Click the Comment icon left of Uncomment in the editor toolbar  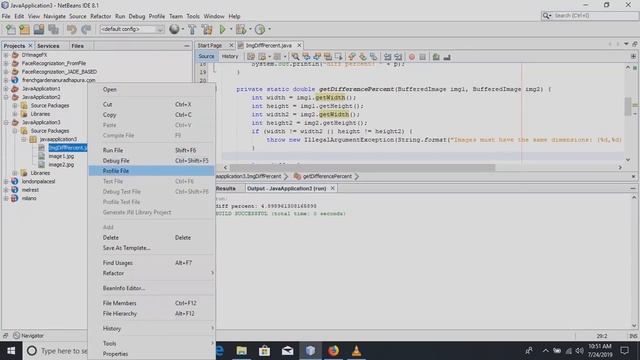436,57
